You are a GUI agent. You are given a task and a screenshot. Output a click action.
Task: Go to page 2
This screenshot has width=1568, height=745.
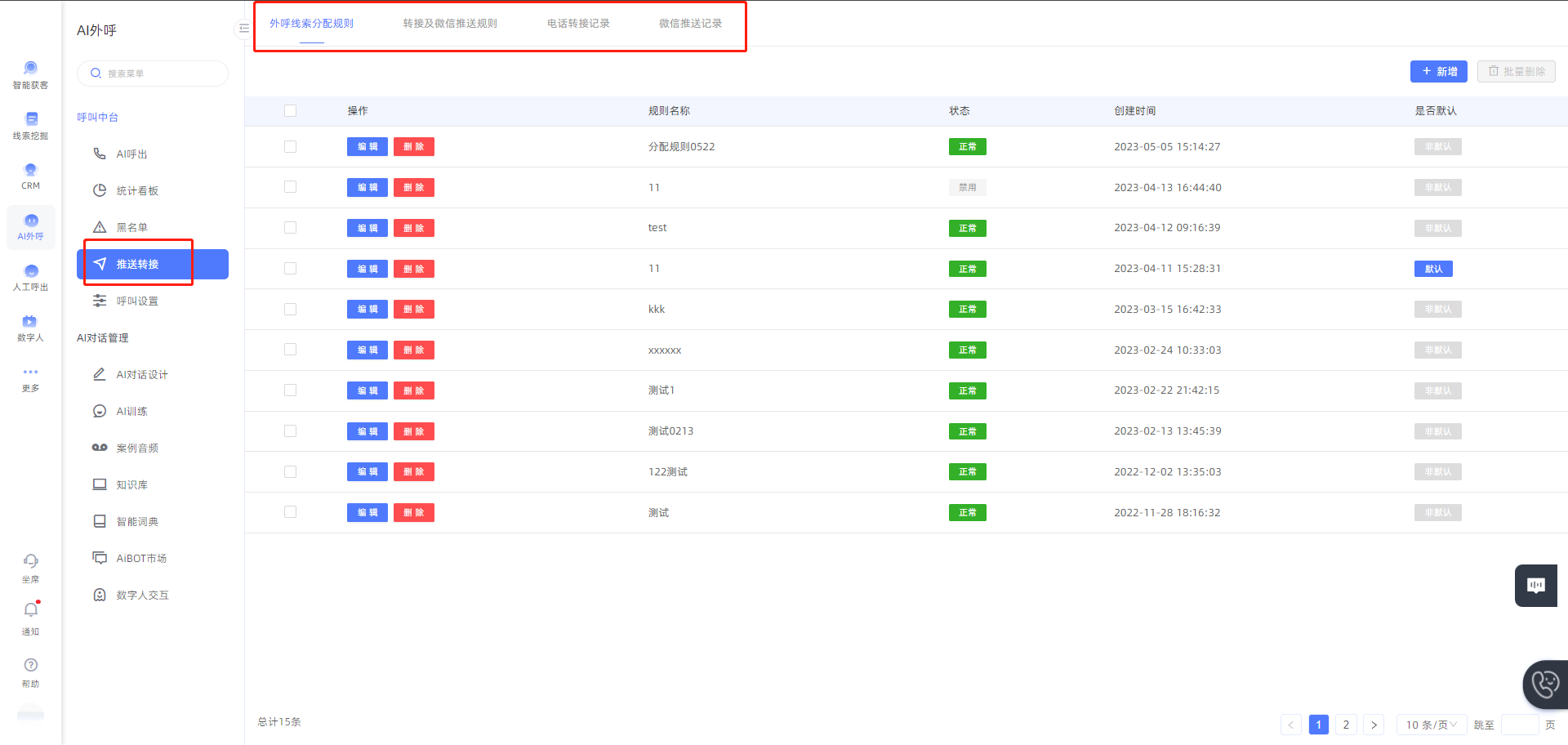coord(1346,725)
